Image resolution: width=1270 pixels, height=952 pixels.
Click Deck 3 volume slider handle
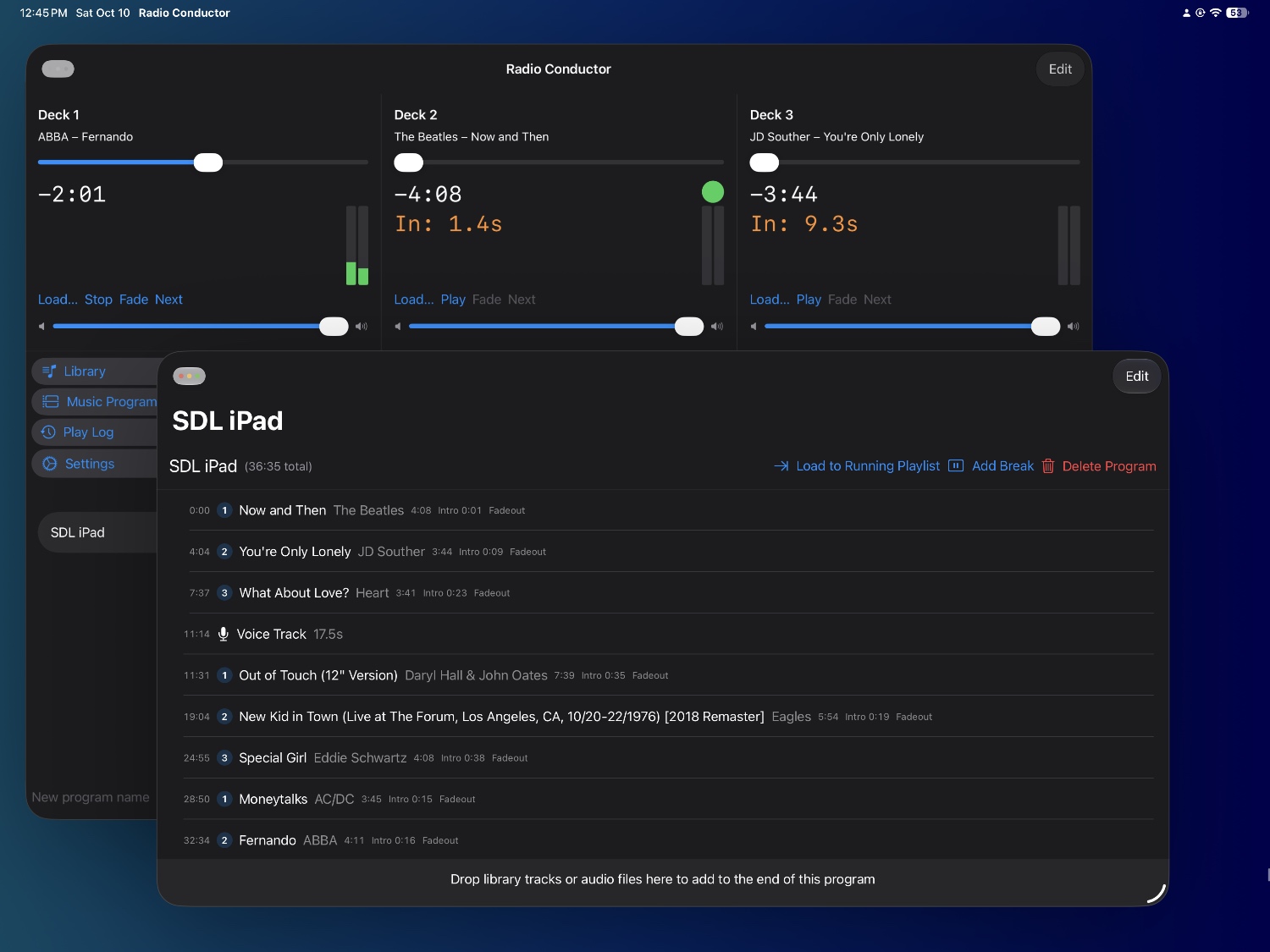pos(1046,327)
